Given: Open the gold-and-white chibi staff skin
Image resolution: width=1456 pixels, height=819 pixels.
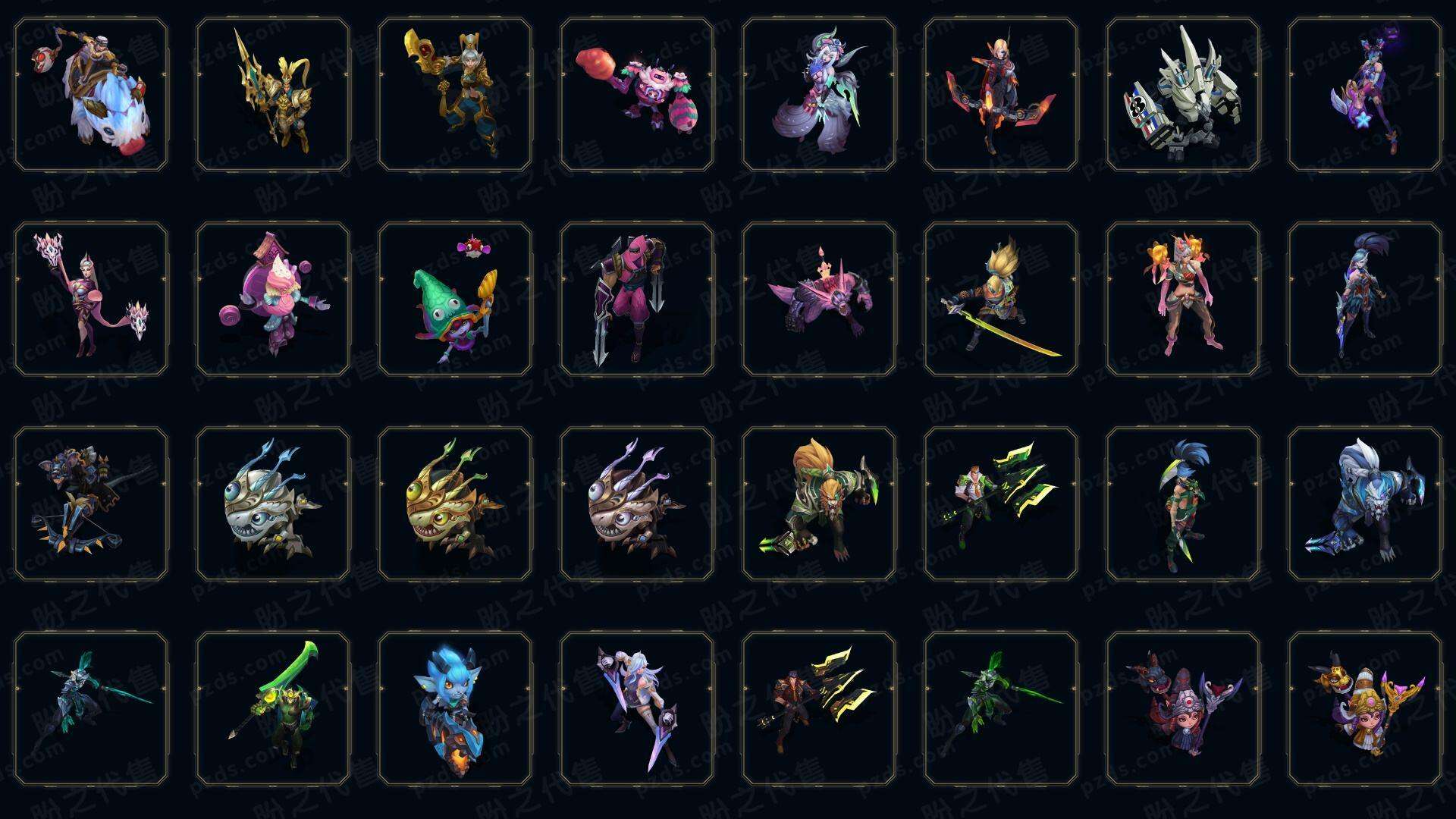Looking at the screenshot, I should point(1365,708).
